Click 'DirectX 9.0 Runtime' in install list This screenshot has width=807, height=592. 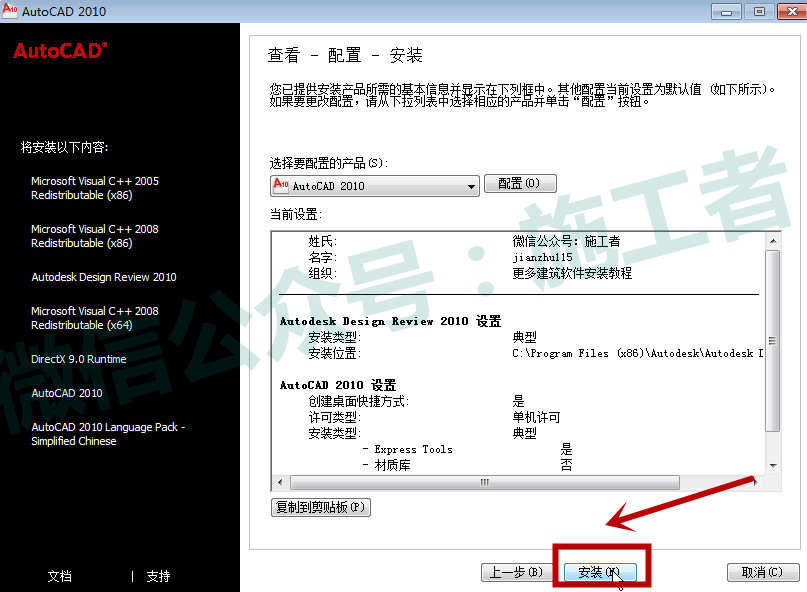pyautogui.click(x=79, y=359)
